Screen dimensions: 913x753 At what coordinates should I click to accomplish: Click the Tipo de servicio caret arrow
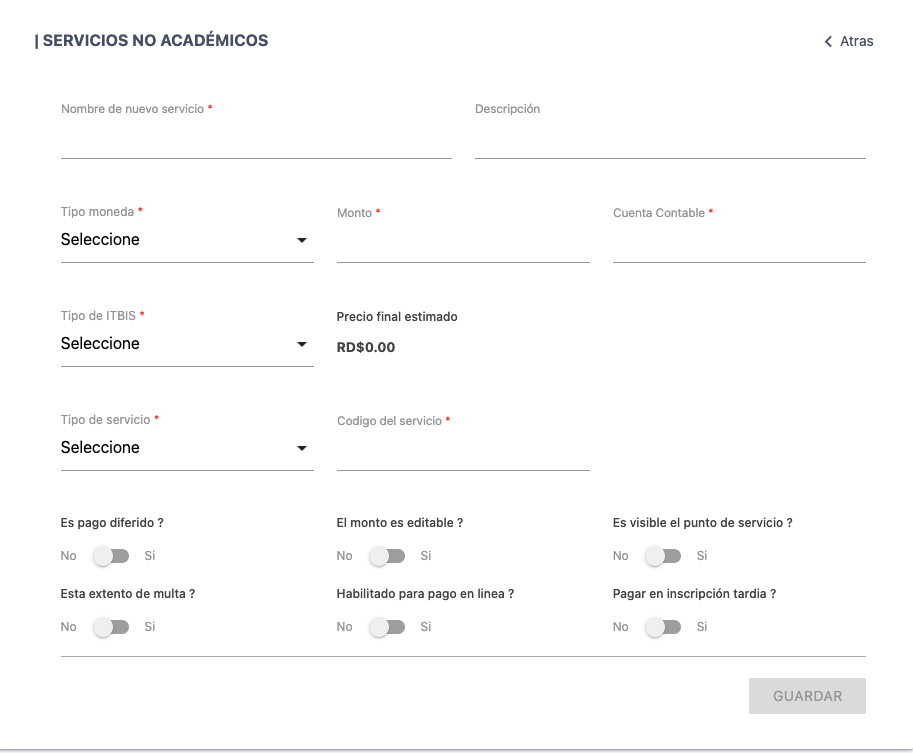click(302, 449)
